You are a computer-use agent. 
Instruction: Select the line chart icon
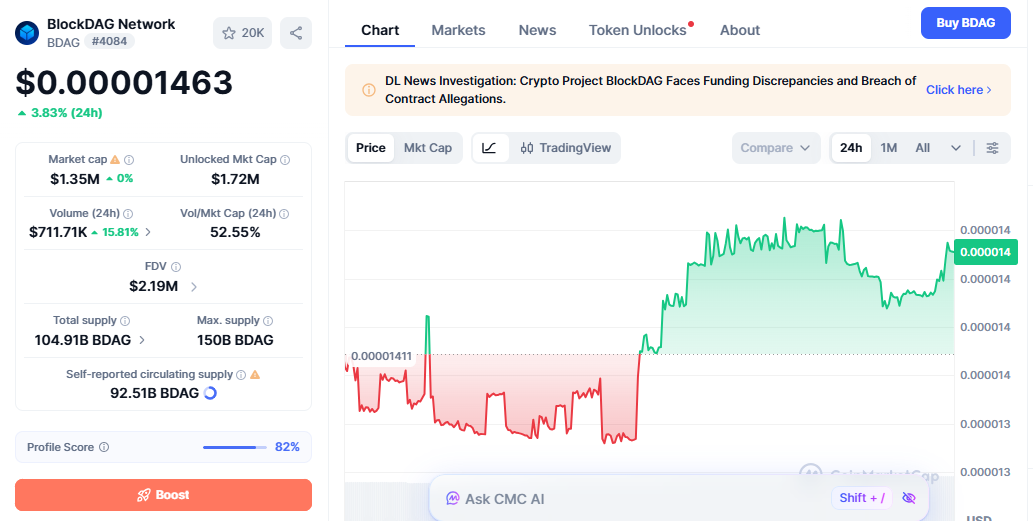coord(489,148)
